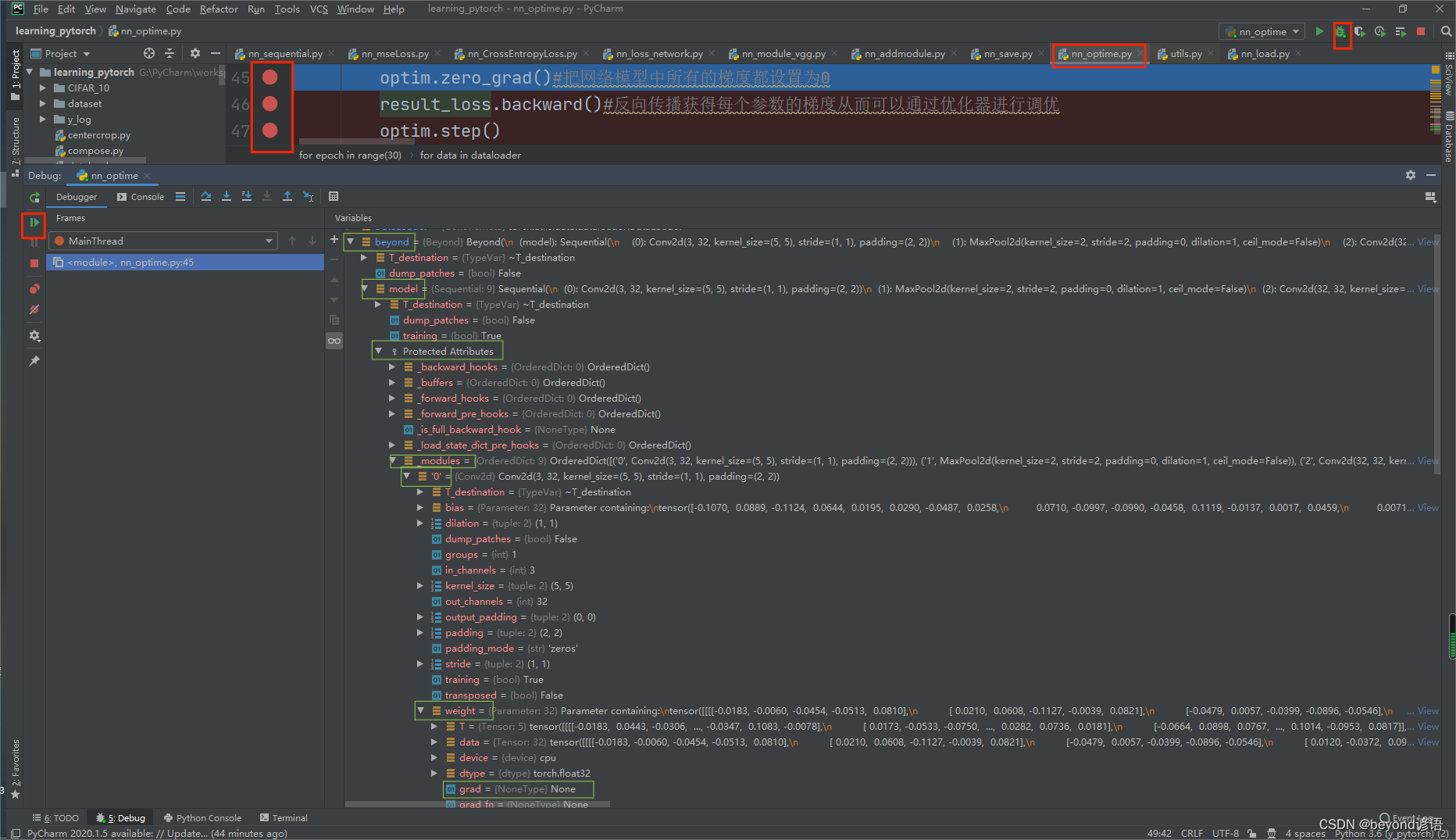This screenshot has width=1456, height=840.
Task: Select the Step Over icon in debugger
Action: (x=206, y=196)
